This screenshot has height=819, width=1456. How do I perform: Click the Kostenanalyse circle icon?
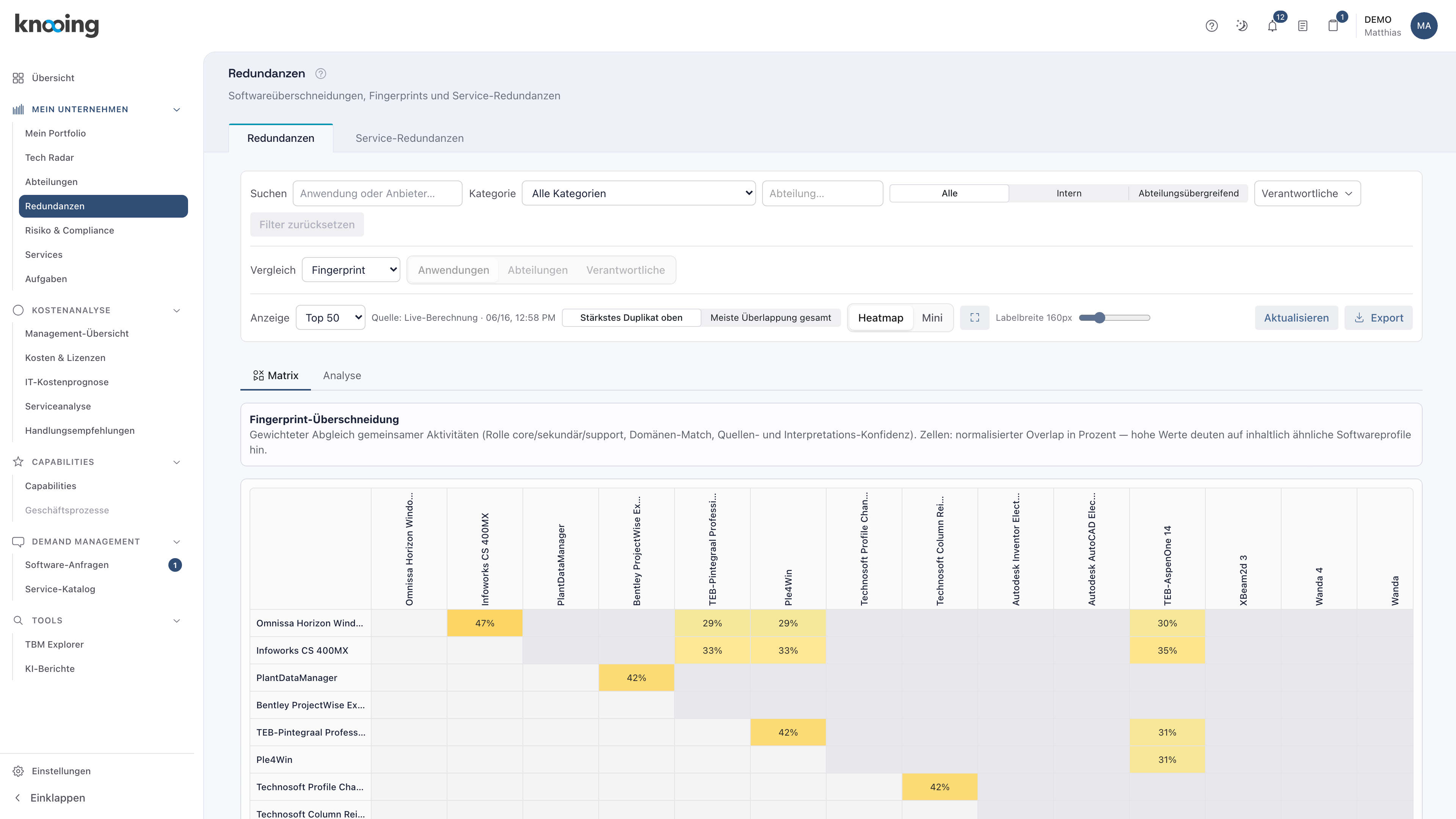[x=18, y=310]
